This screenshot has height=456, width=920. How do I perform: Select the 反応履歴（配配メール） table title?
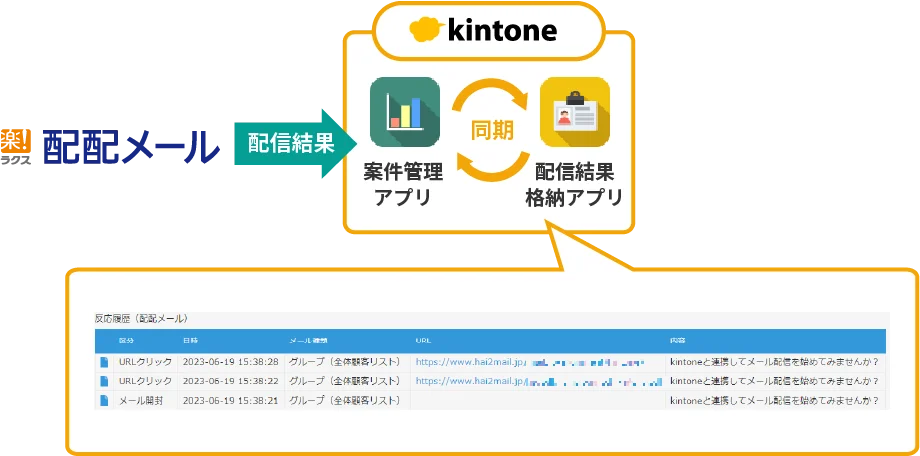pos(141,319)
